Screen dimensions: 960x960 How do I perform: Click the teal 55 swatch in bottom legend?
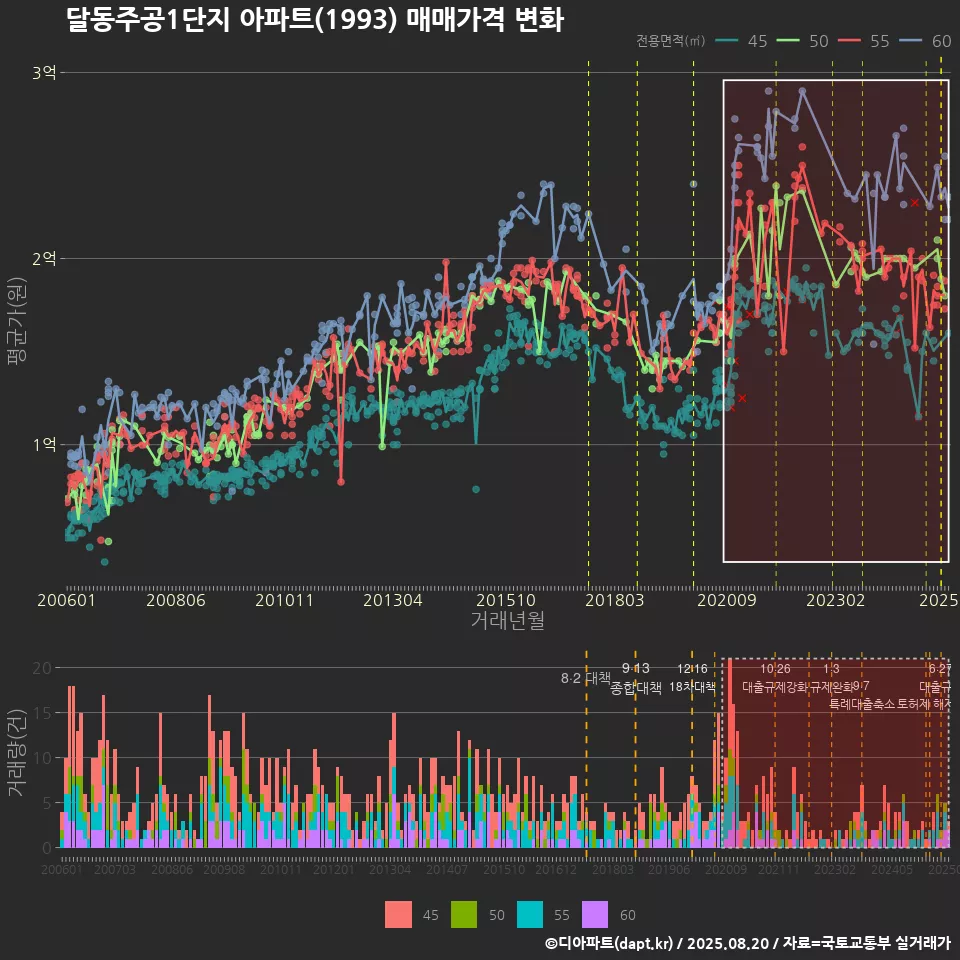[x=530, y=915]
